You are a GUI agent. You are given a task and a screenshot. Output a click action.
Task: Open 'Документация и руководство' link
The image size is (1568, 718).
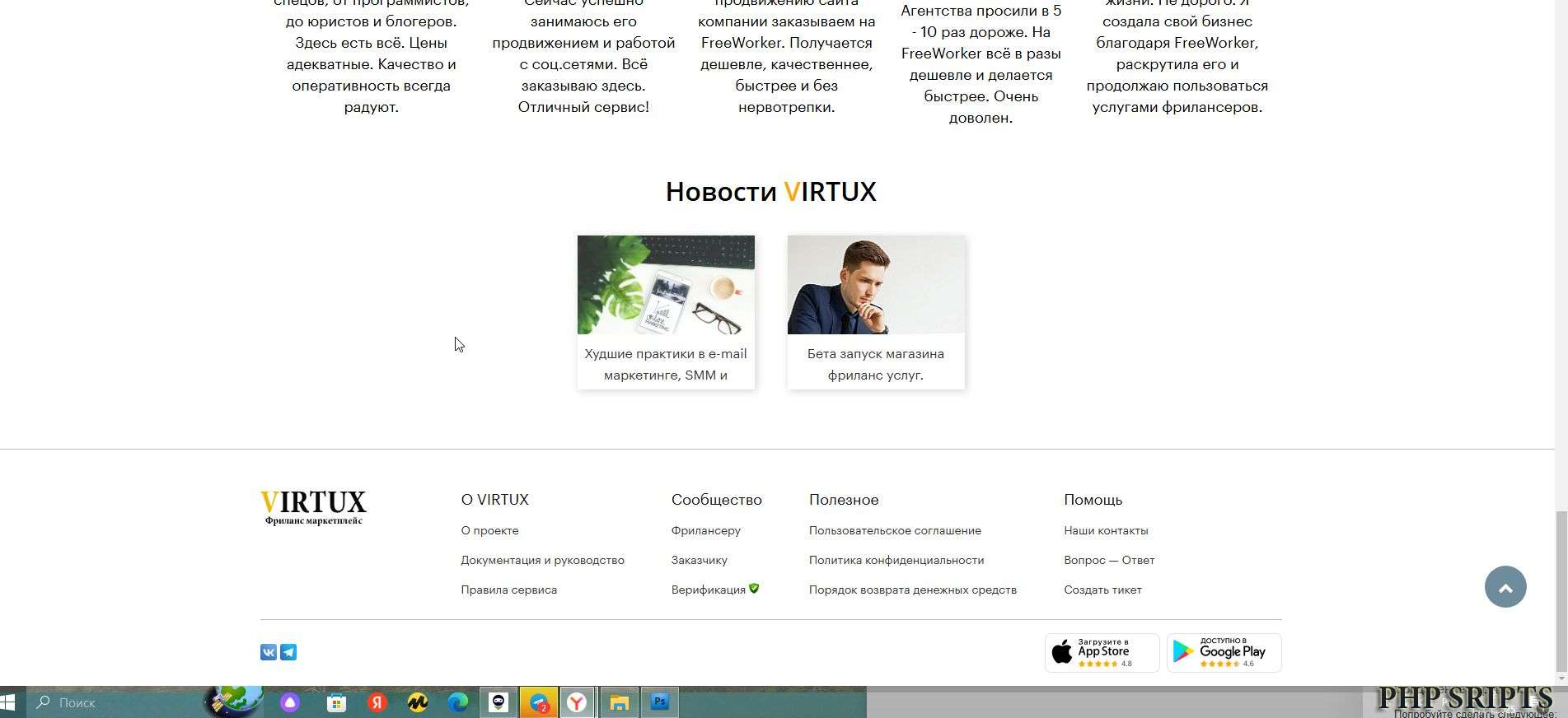click(542, 560)
